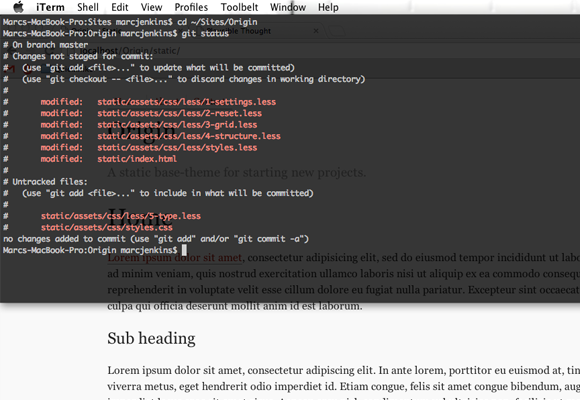Open the Apple menu
Image resolution: width=580 pixels, height=400 pixels.
[18, 7]
